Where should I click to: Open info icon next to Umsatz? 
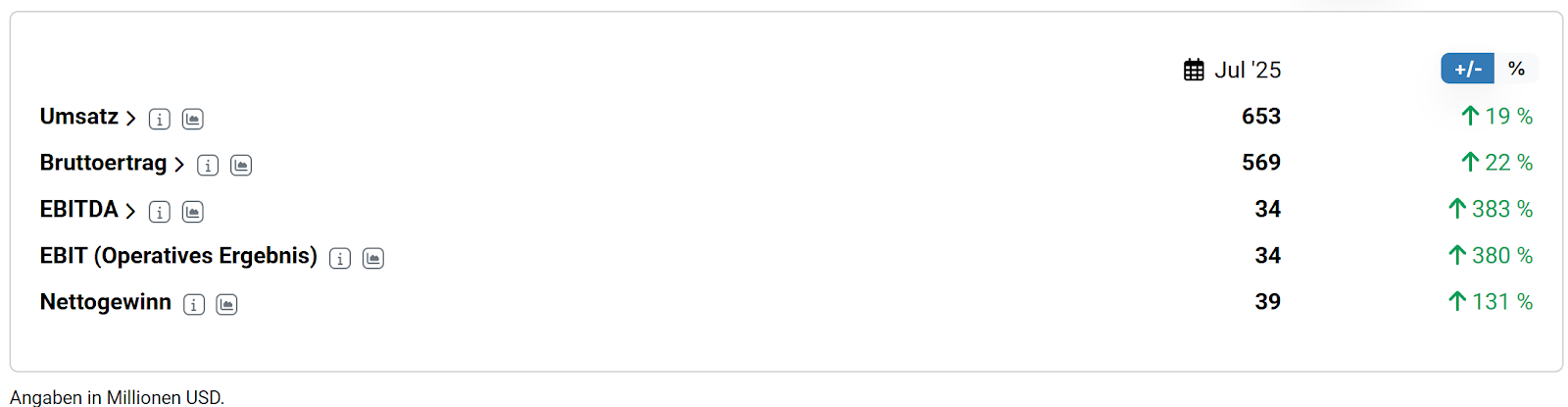coord(160,120)
